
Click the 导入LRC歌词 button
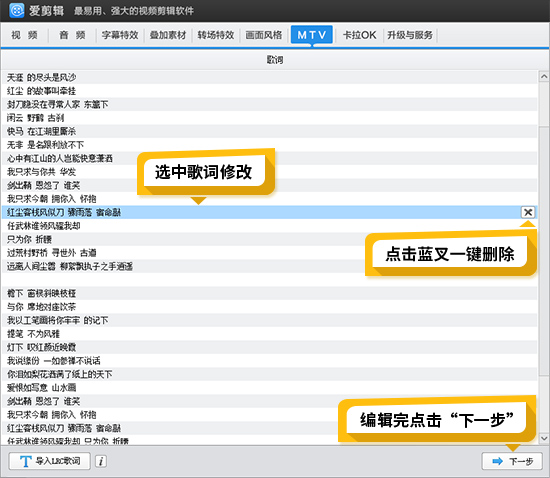click(x=49, y=461)
